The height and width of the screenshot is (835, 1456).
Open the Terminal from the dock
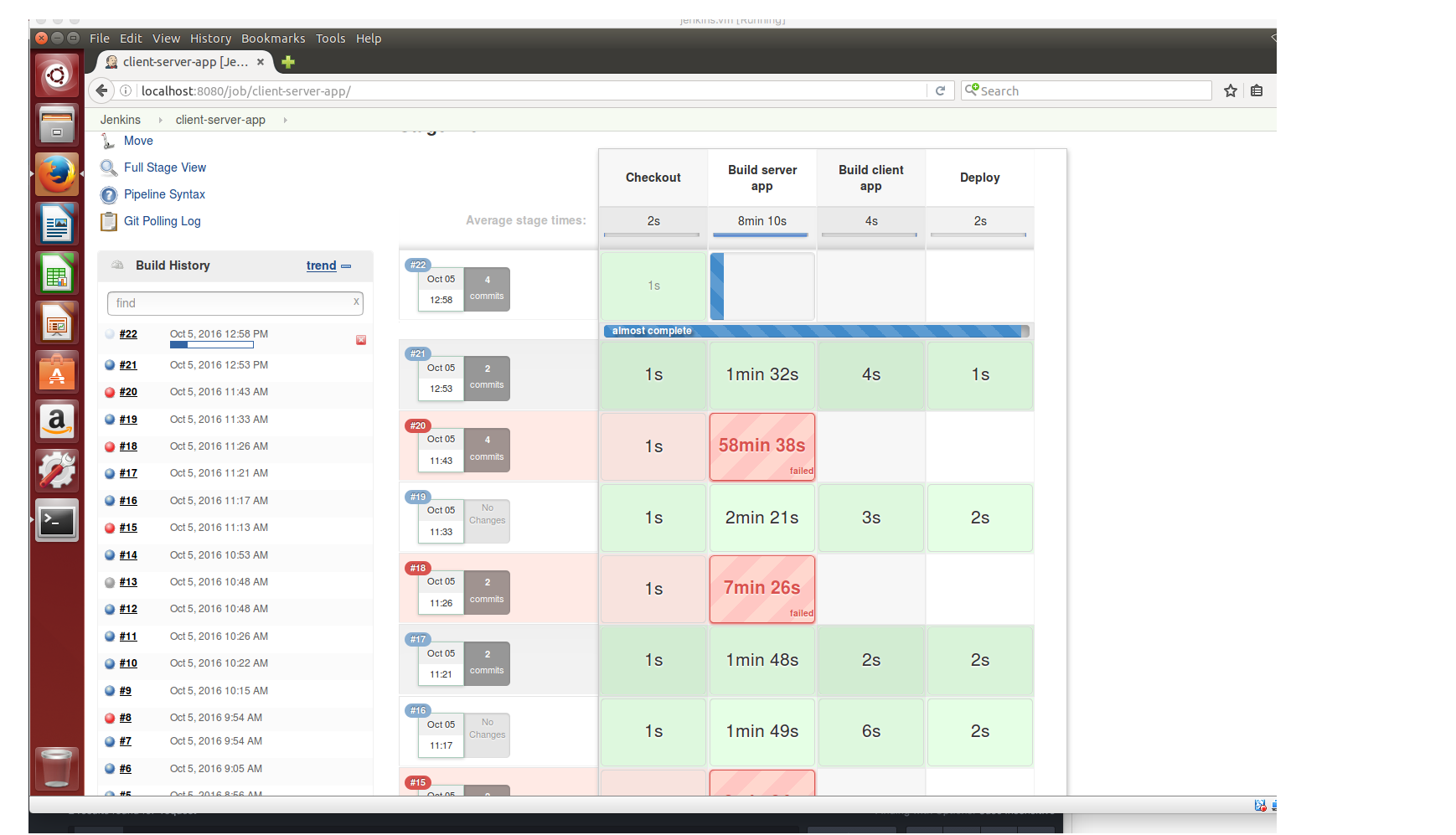[56, 520]
